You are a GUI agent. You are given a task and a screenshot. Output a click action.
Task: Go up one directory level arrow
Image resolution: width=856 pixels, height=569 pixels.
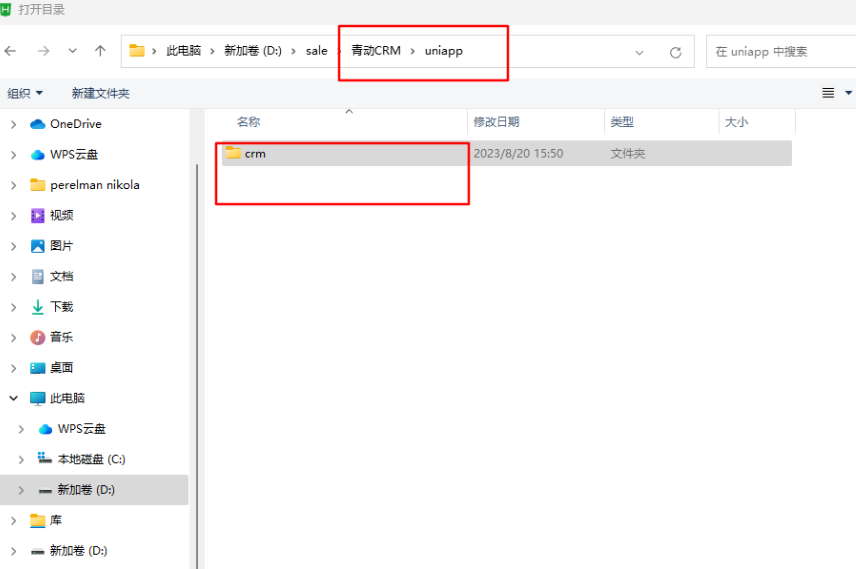coord(100,51)
